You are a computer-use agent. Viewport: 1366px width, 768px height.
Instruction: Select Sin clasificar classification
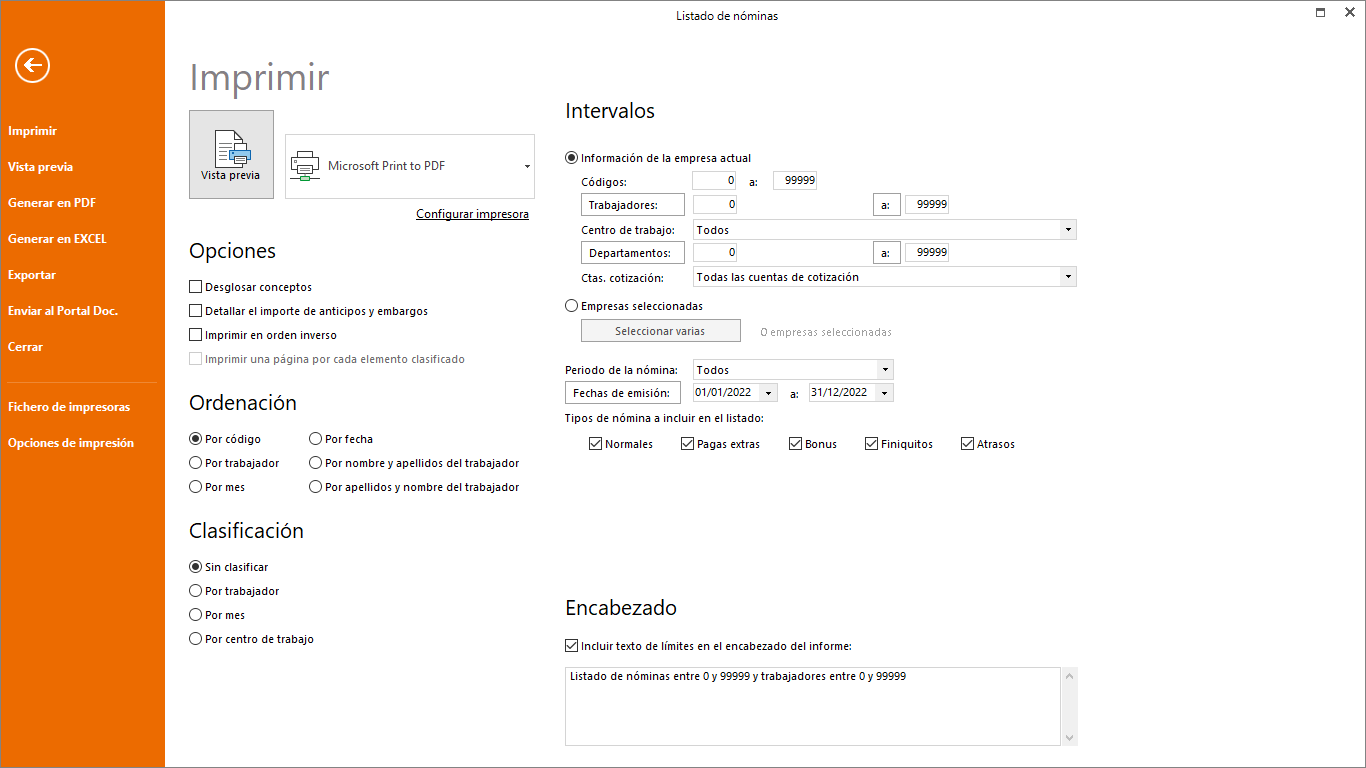coord(196,567)
